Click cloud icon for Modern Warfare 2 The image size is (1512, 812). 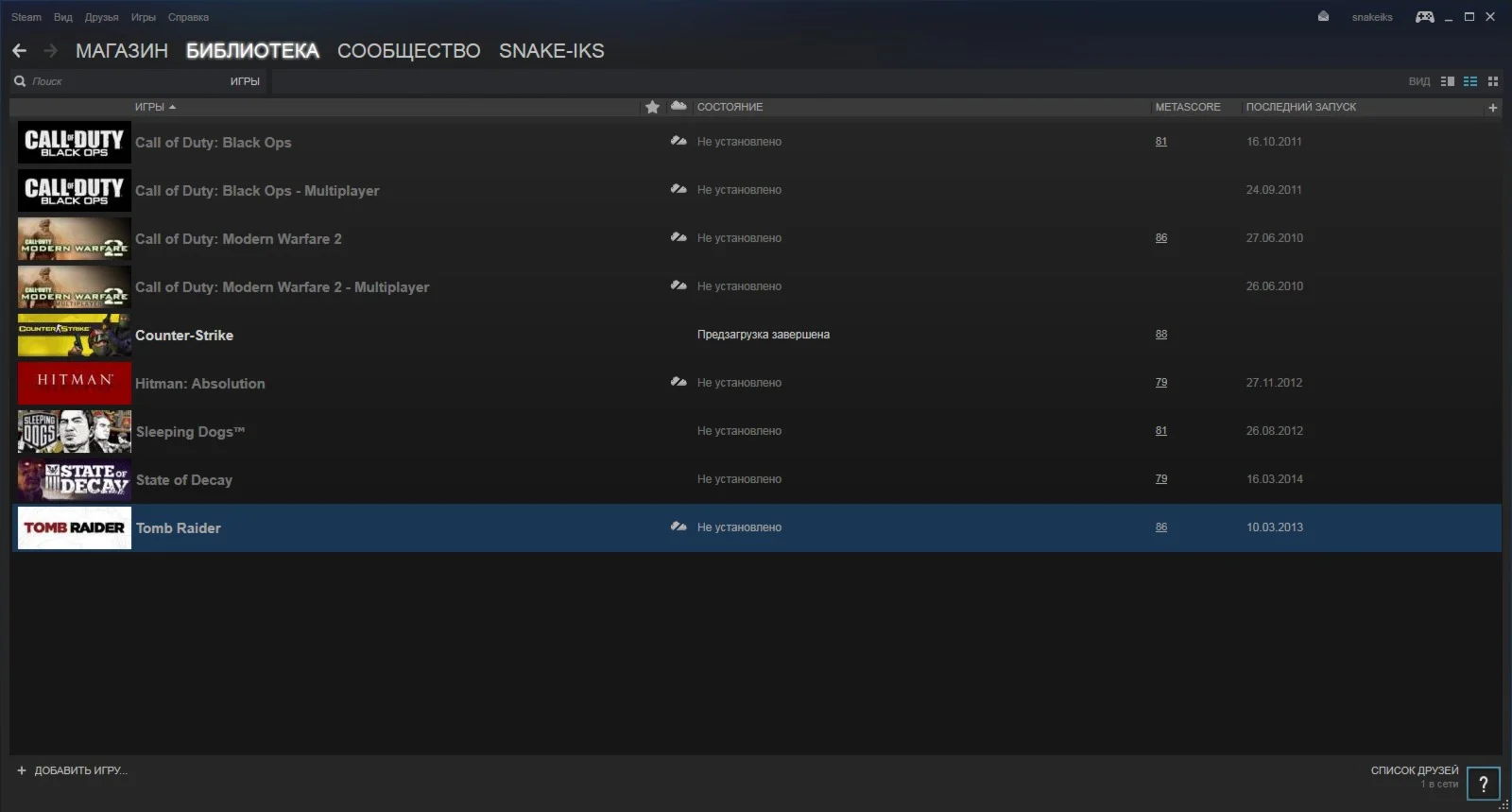click(x=679, y=237)
